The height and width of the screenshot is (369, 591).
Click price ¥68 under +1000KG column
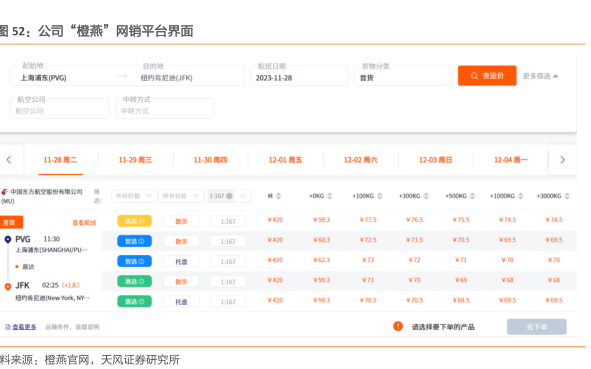507,280
